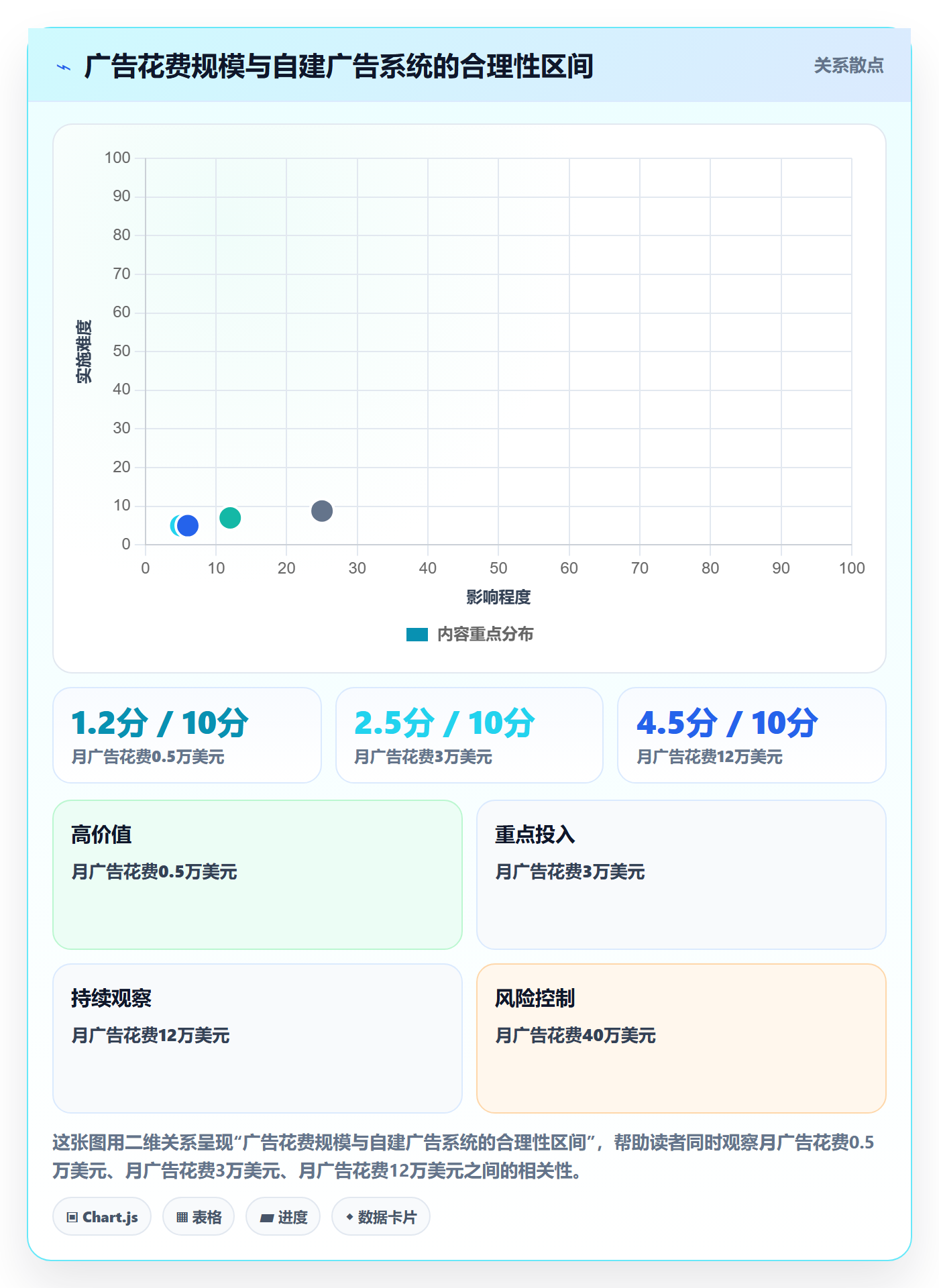Open the Chart.js tag
The image size is (939, 1288).
click(102, 1217)
